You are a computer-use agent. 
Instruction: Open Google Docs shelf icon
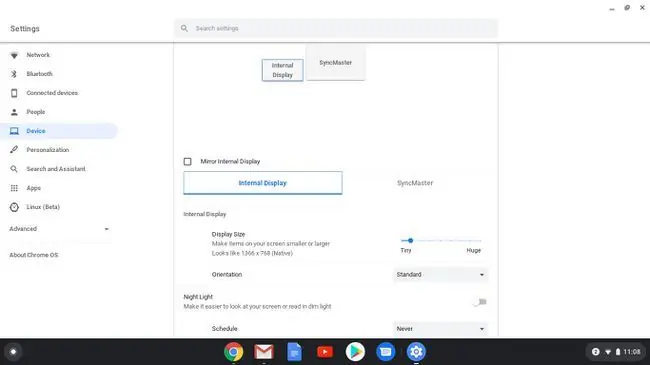294,352
